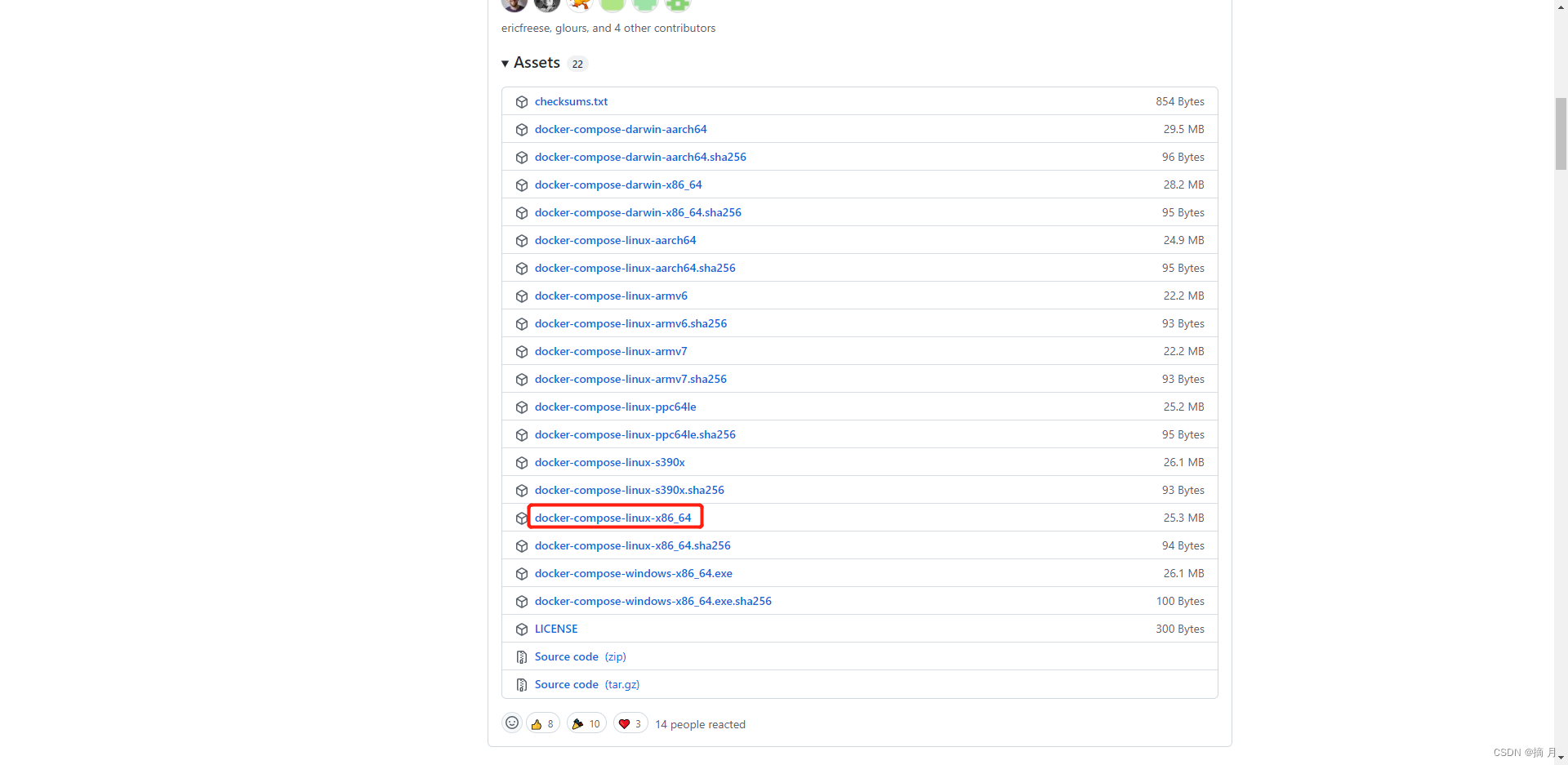1568x765 pixels.
Task: Open docker-compose-windows-x86_64.exe.sha256 link
Action: [653, 601]
